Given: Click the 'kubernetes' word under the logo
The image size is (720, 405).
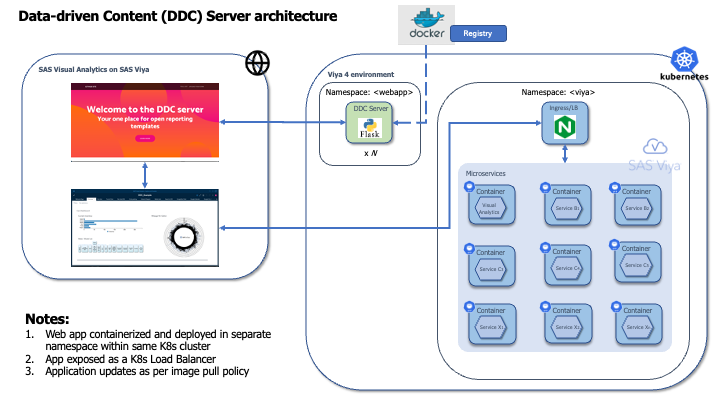Looking at the screenshot, I should [684, 77].
